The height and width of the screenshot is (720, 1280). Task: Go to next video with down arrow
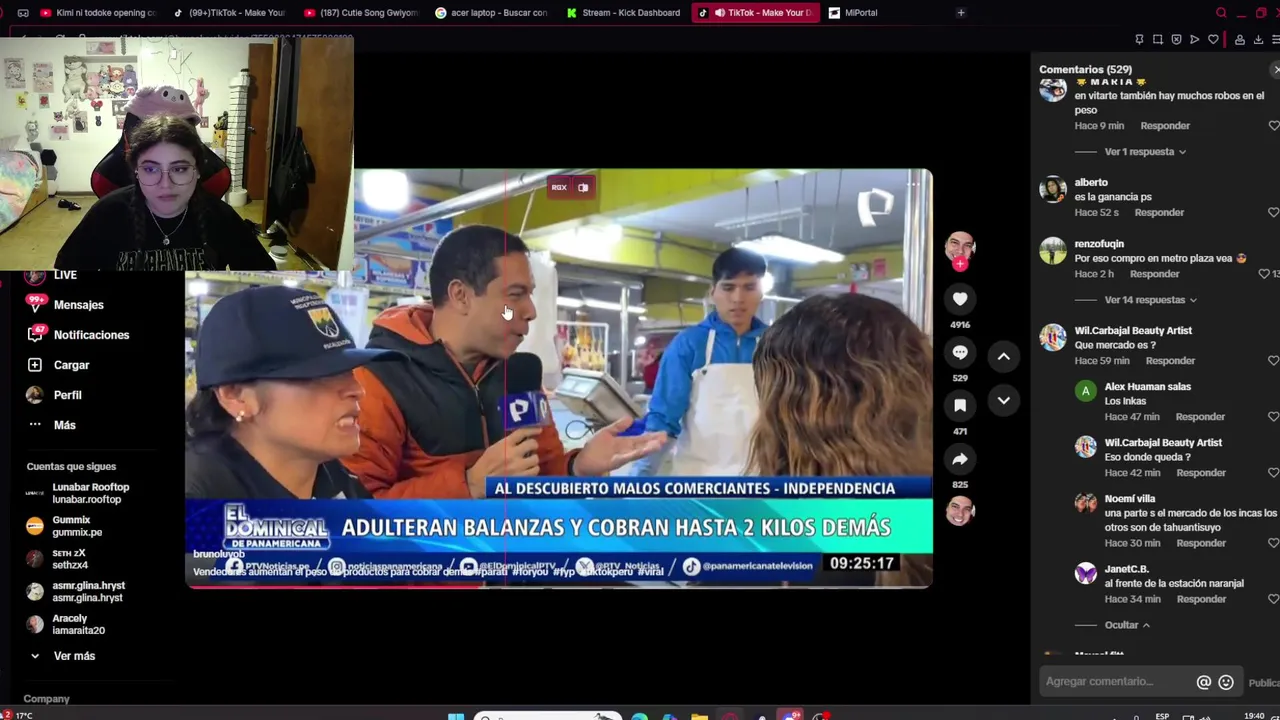[1003, 400]
